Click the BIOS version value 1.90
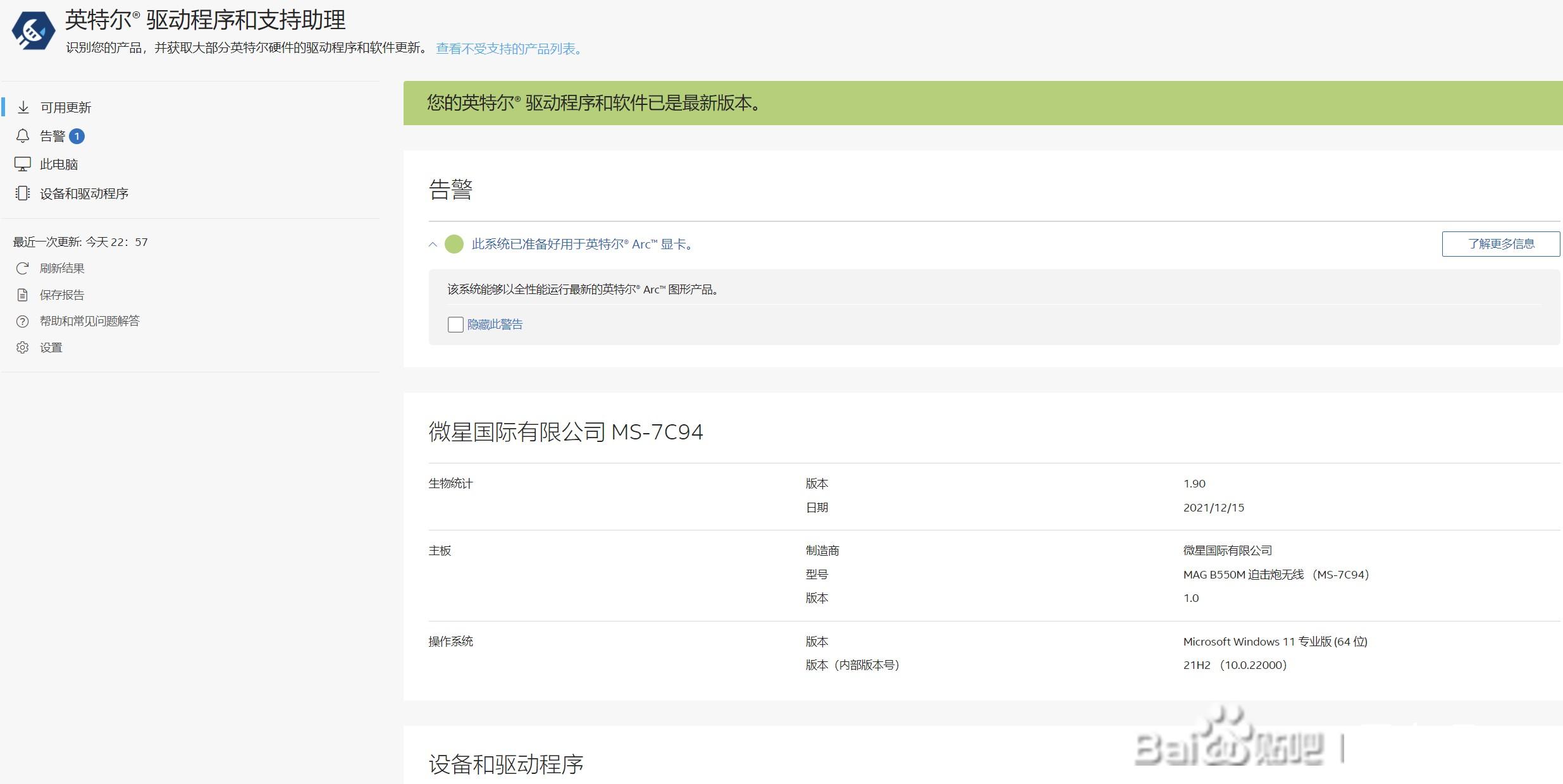Screen dimensions: 1563x784 point(1194,484)
